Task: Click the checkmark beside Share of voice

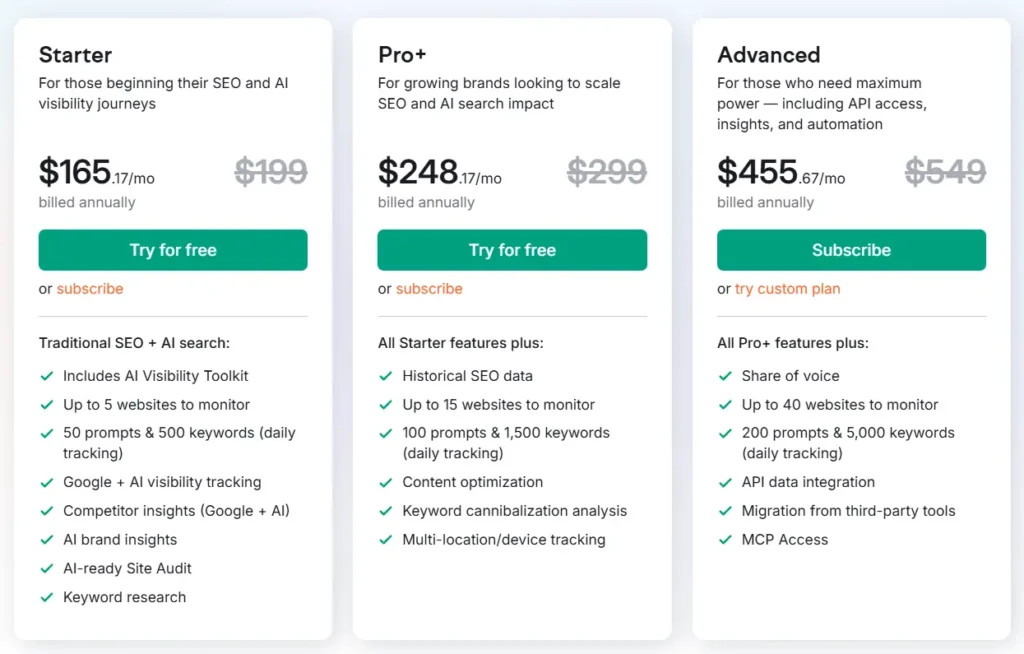Action: click(x=724, y=376)
